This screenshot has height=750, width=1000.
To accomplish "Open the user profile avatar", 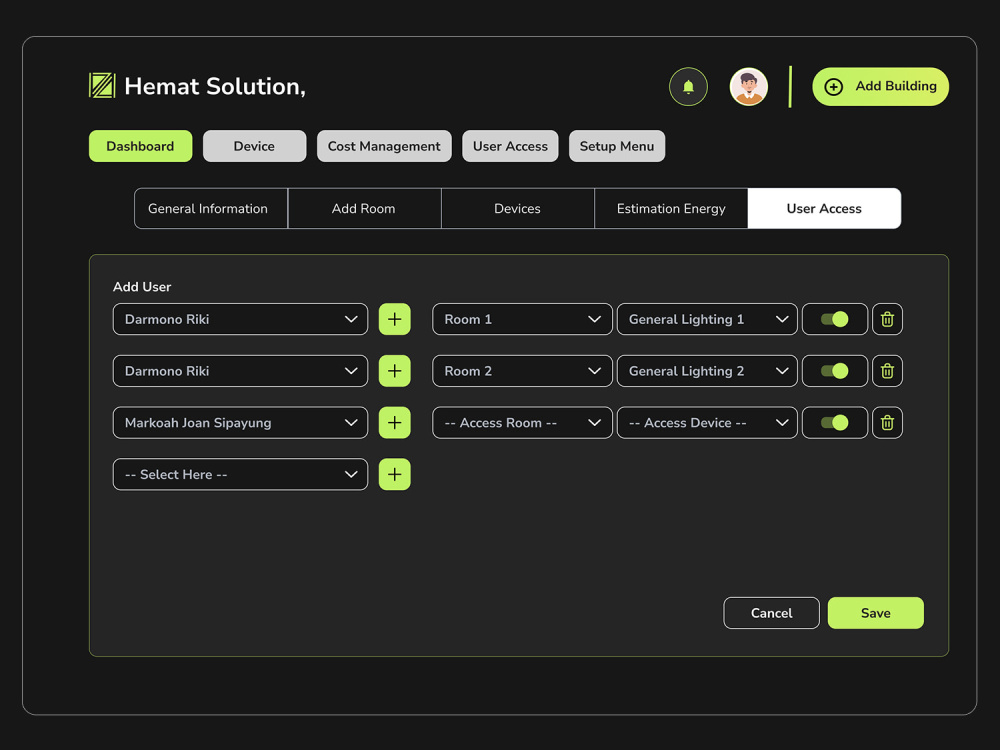I will click(x=749, y=87).
